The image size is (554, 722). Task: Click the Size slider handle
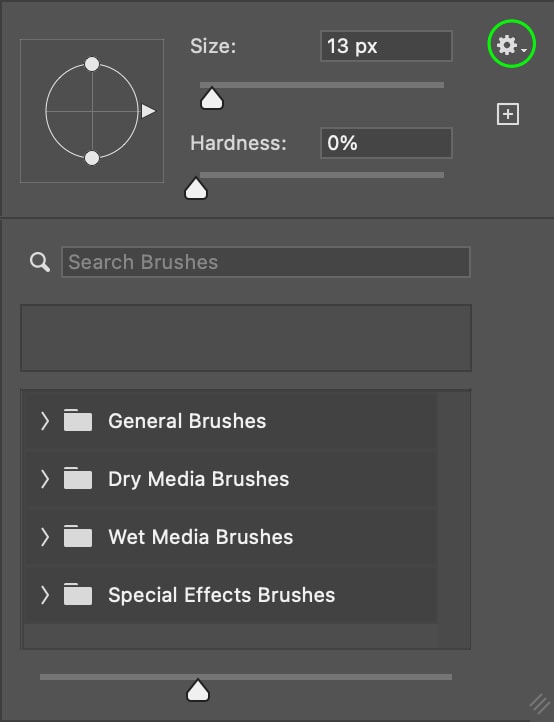point(212,98)
